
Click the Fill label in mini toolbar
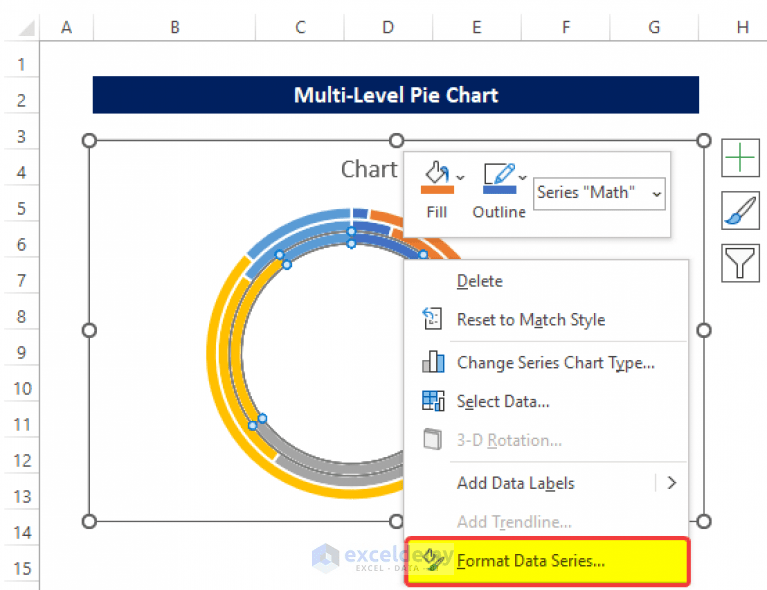point(436,212)
